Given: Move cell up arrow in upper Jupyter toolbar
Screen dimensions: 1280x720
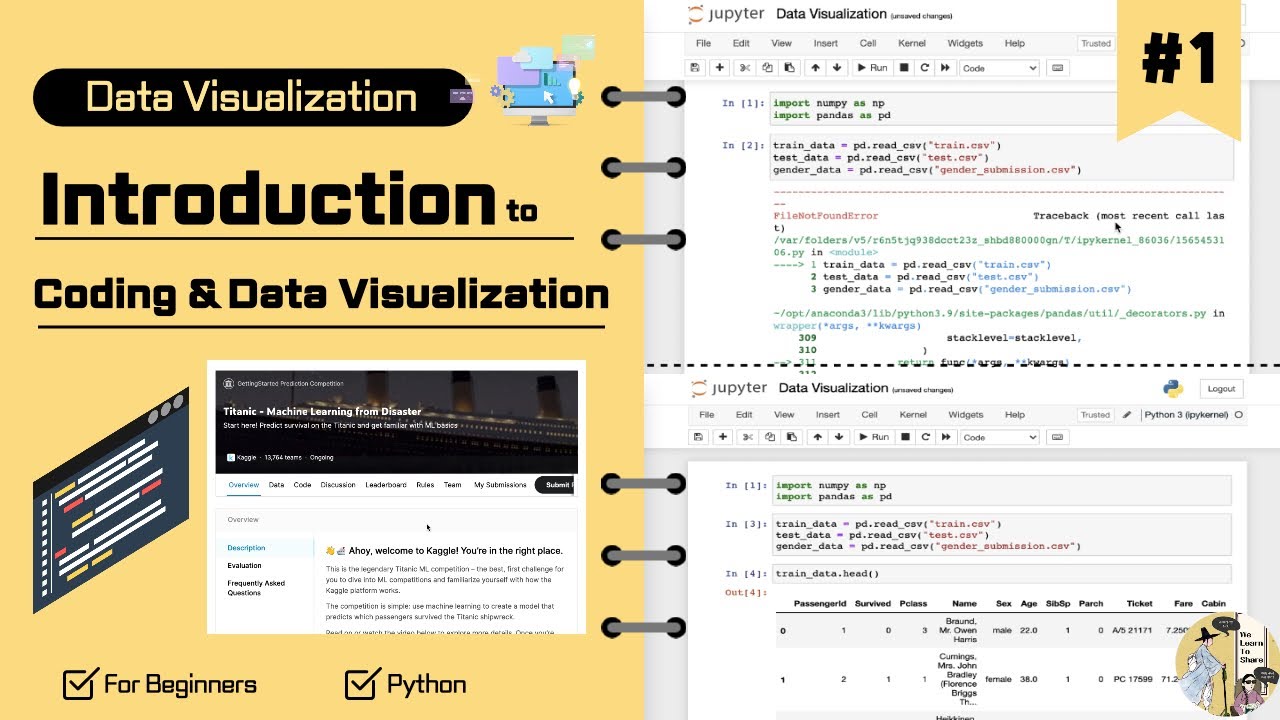Looking at the screenshot, I should click(816, 68).
